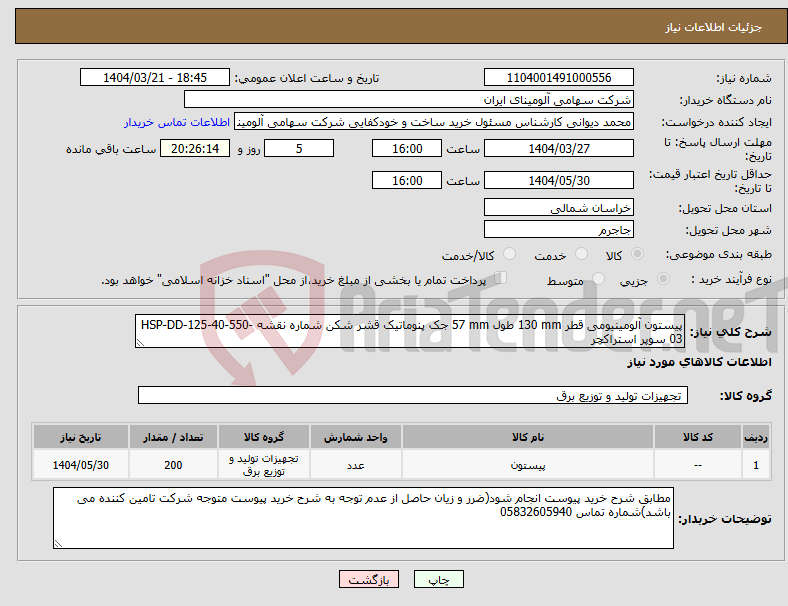Image resolution: width=788 pixels, height=606 pixels.
Task: Click the اطلاعات کالاهای مورد نیاز heading
Action: 699,362
